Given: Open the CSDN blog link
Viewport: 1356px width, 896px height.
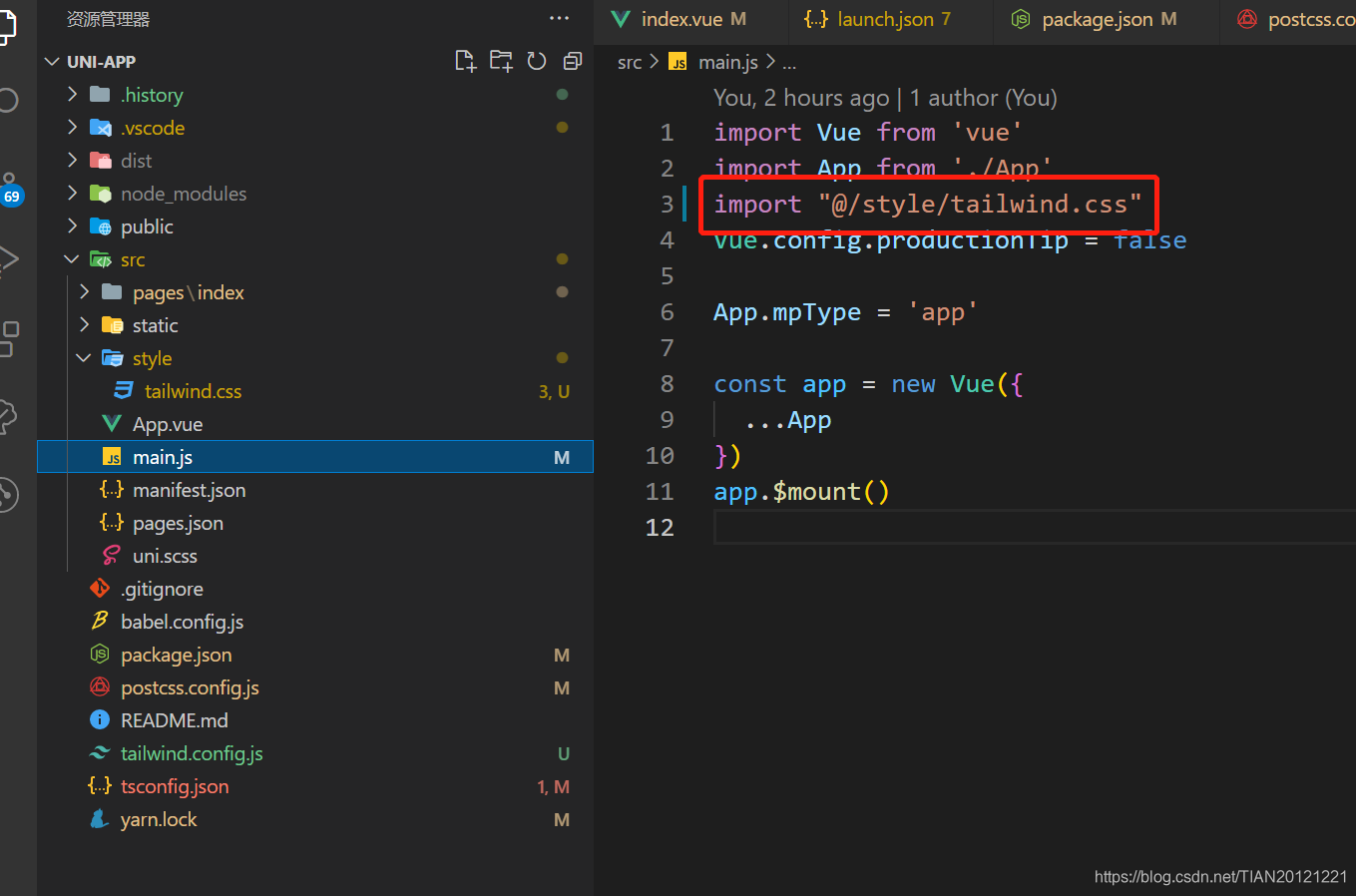Looking at the screenshot, I should pos(1219,876).
